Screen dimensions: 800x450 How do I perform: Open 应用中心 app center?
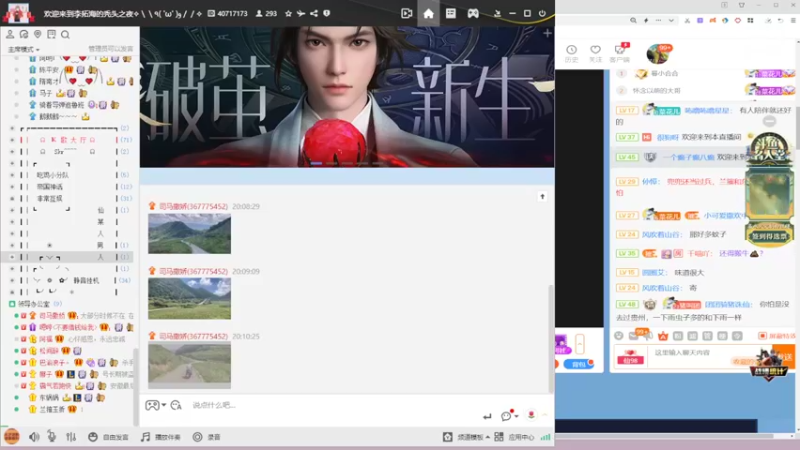pyautogui.click(x=514, y=437)
